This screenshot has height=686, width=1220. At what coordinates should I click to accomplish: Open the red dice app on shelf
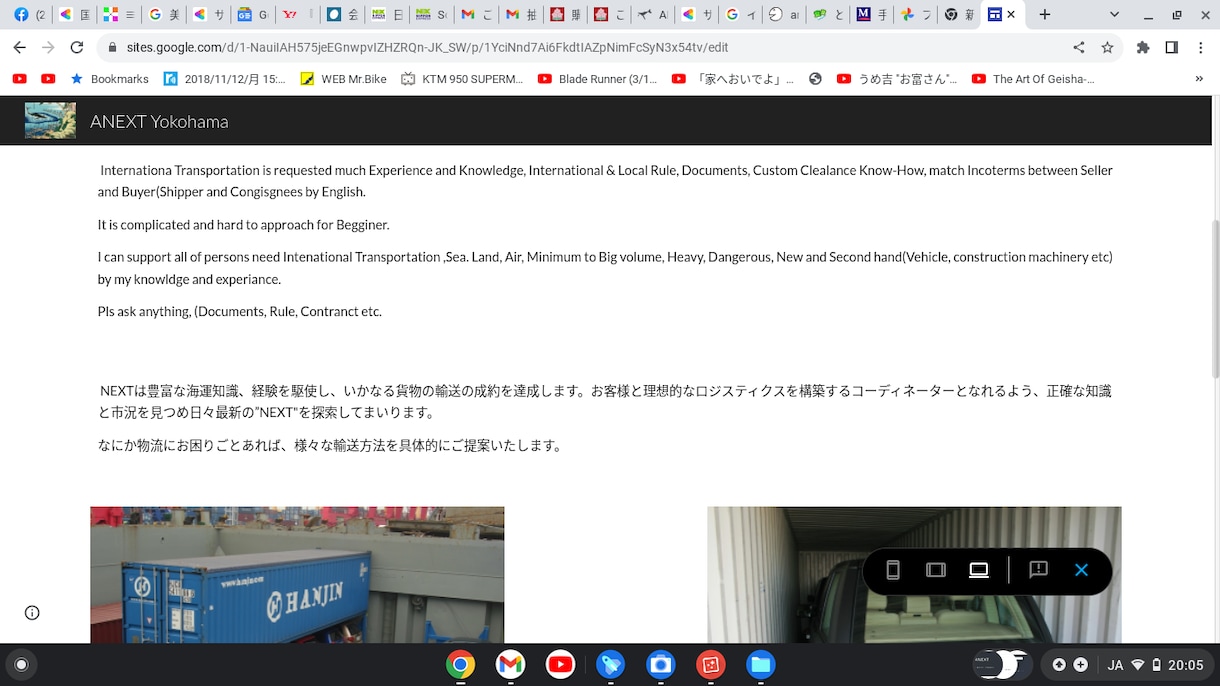(x=710, y=665)
